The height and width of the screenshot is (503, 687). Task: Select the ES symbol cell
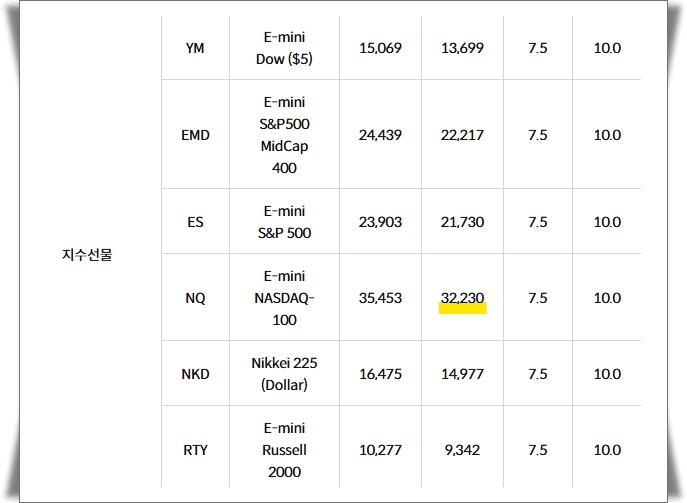pos(195,222)
